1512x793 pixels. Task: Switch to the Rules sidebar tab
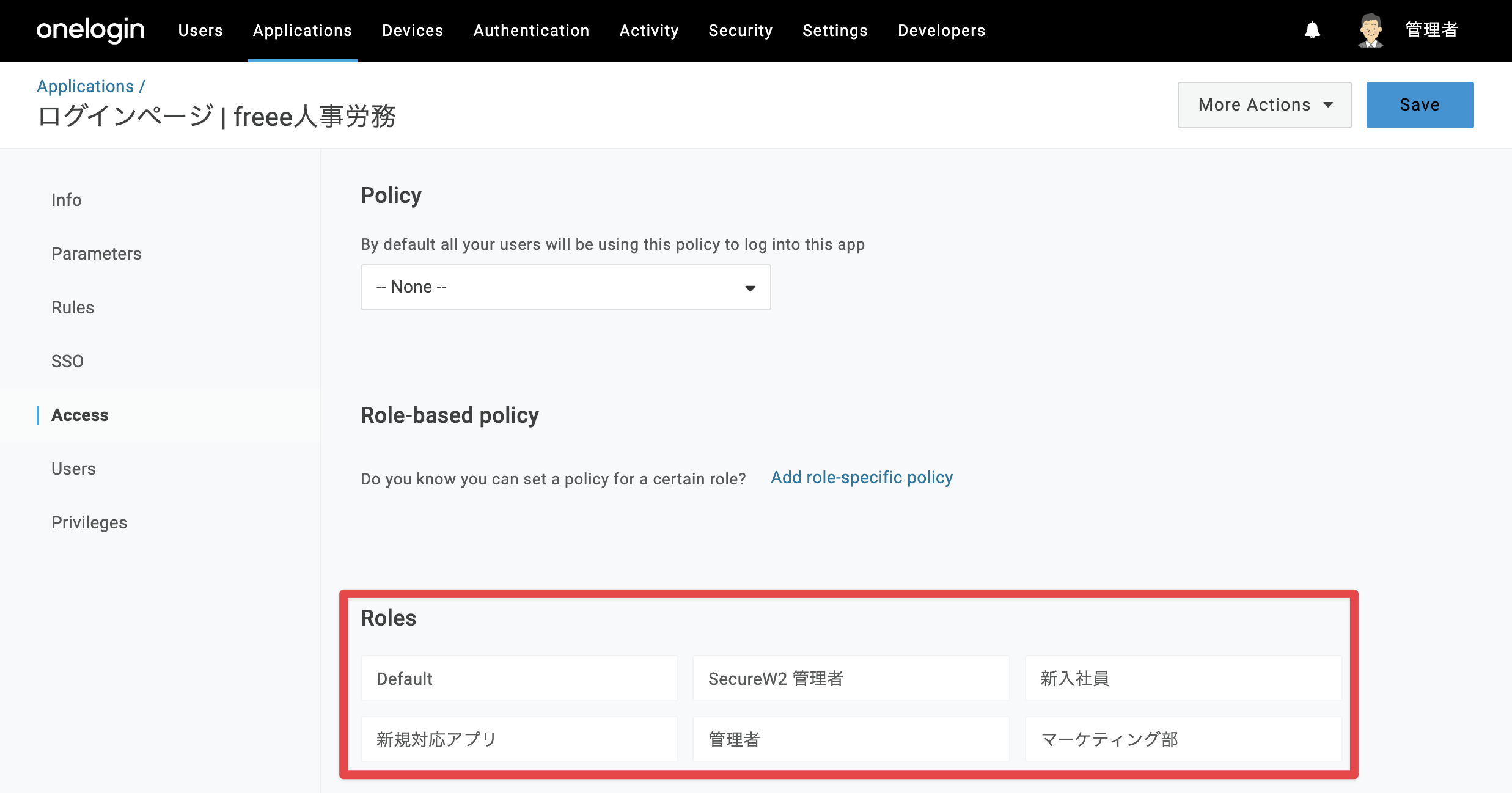click(x=73, y=307)
